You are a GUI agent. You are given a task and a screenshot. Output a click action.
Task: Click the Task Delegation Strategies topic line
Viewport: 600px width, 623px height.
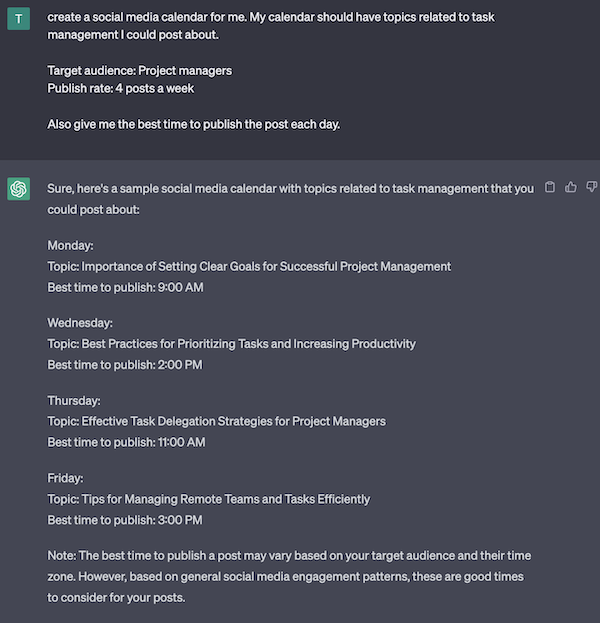217,422
